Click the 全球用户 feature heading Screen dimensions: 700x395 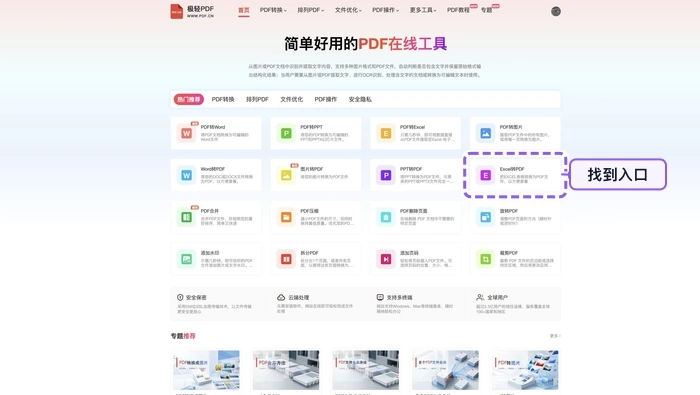[497, 297]
